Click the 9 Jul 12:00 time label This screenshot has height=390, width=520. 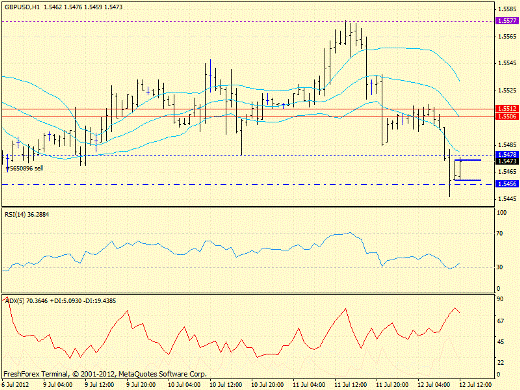[x=99, y=384]
